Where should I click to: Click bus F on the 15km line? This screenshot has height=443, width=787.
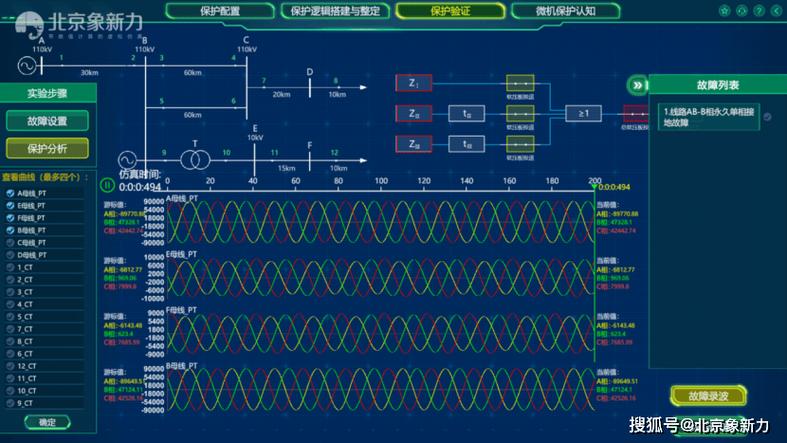point(310,161)
